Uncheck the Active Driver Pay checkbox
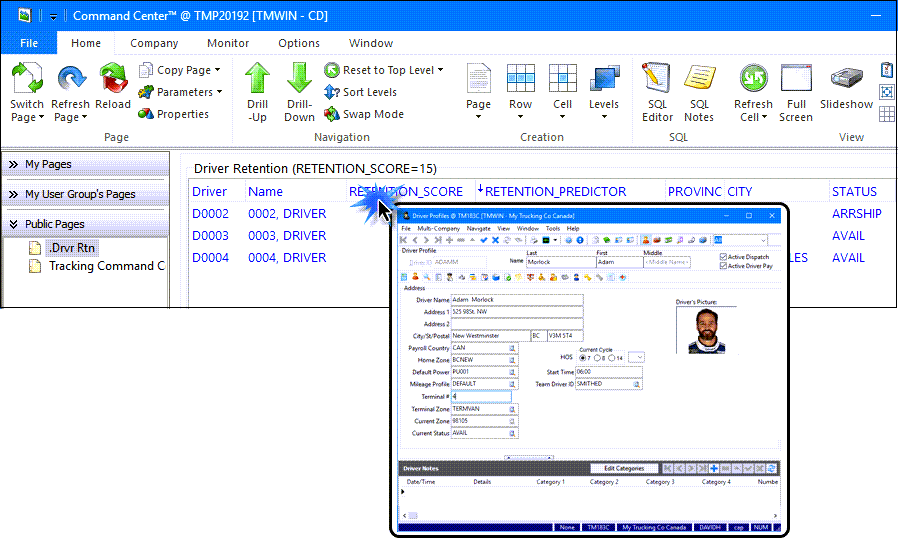The height and width of the screenshot is (540, 898). tap(723, 266)
